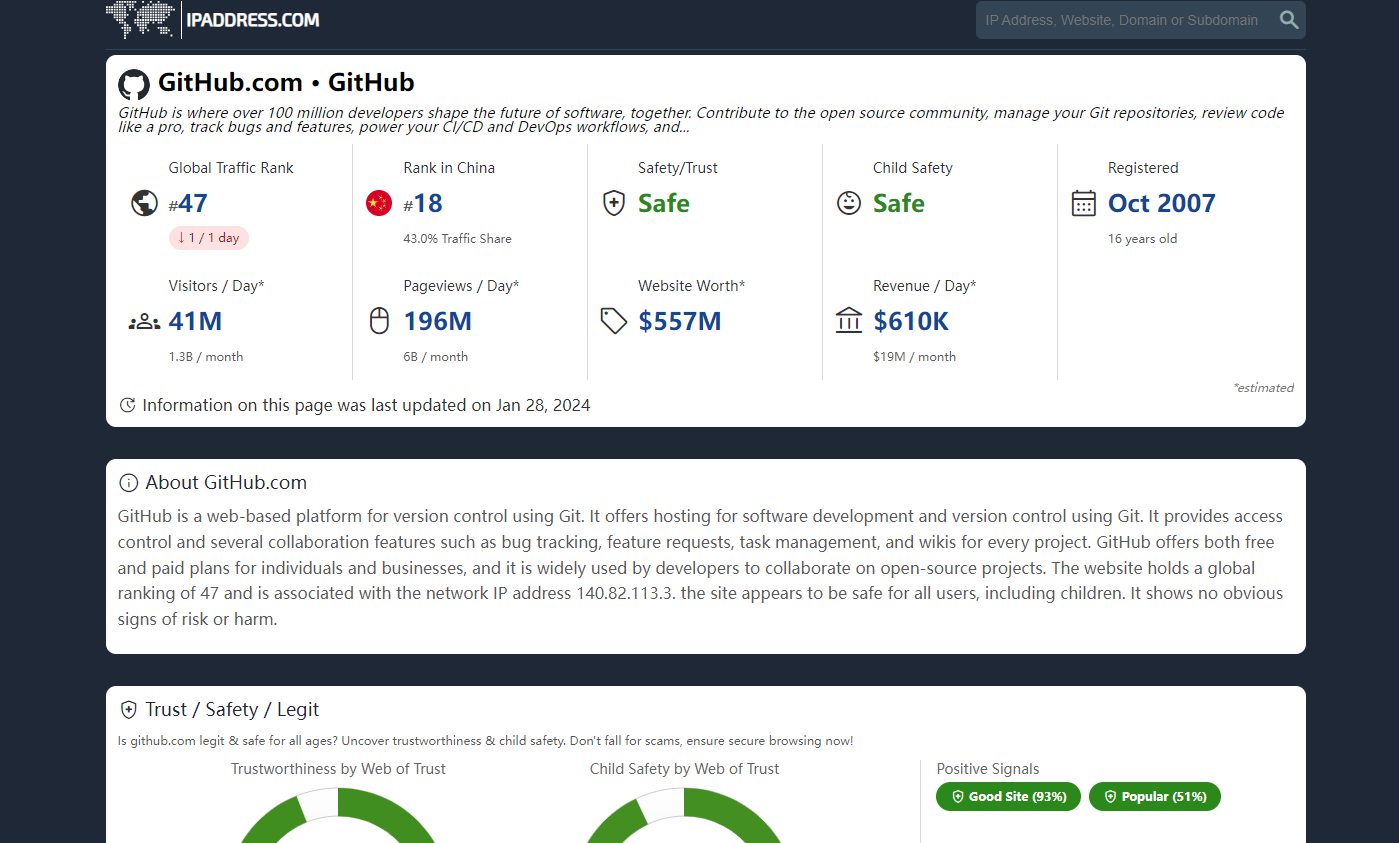Viewport: 1399px width, 843px height.
Task: Click the 'Pageviews / Day*' label
Action: coord(461,286)
